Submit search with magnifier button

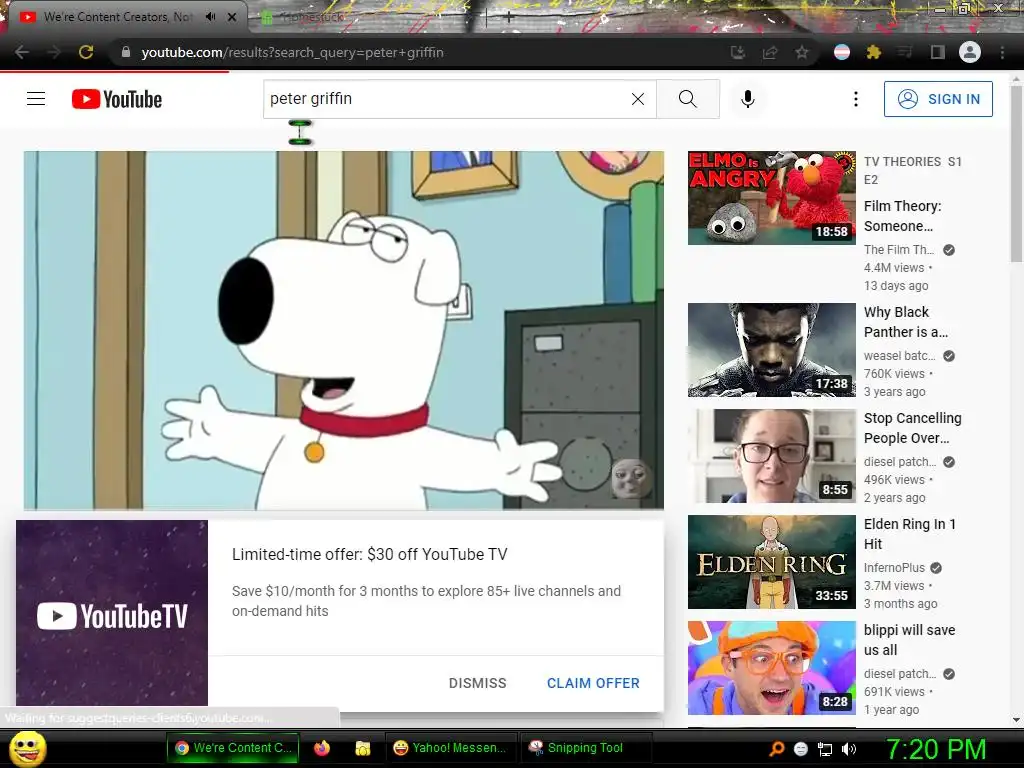(x=688, y=99)
